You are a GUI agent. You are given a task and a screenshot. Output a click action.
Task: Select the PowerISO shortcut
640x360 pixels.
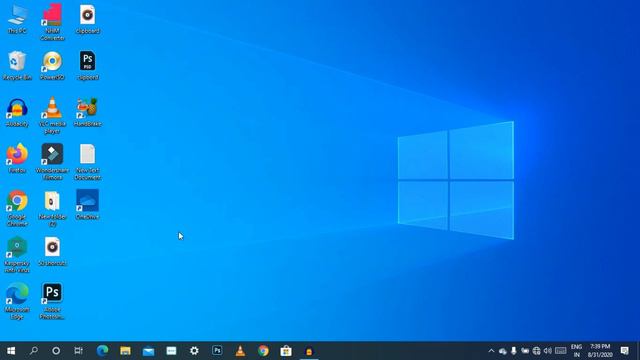point(52,66)
